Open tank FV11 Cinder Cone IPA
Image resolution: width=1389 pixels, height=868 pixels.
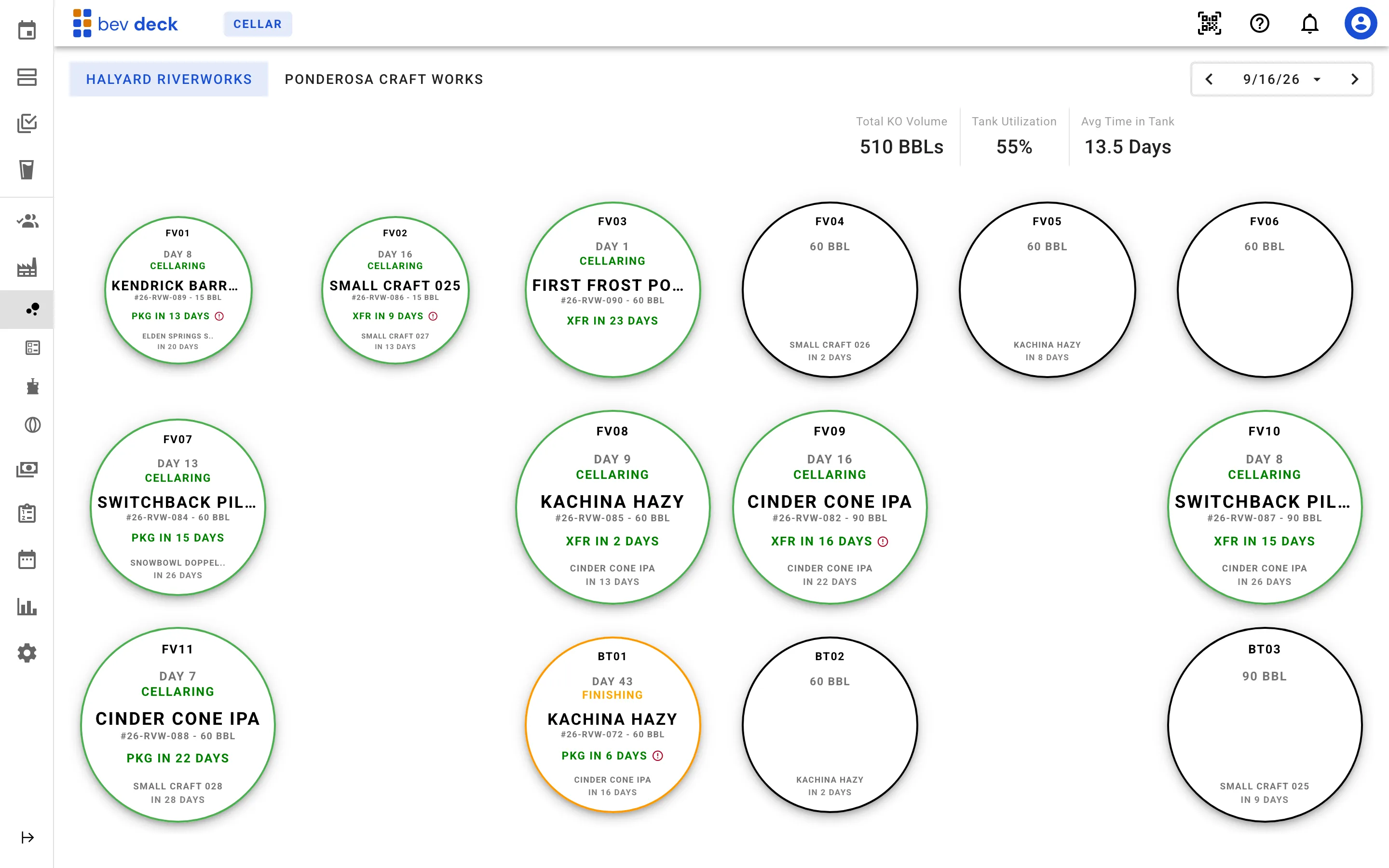(178, 724)
